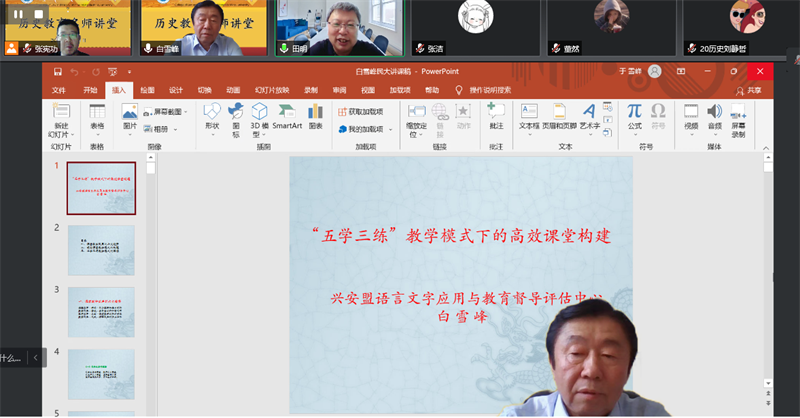Screen dimensions: 800x418
Task: Select slide 2 thumbnail in slide panel
Action: tap(101, 250)
